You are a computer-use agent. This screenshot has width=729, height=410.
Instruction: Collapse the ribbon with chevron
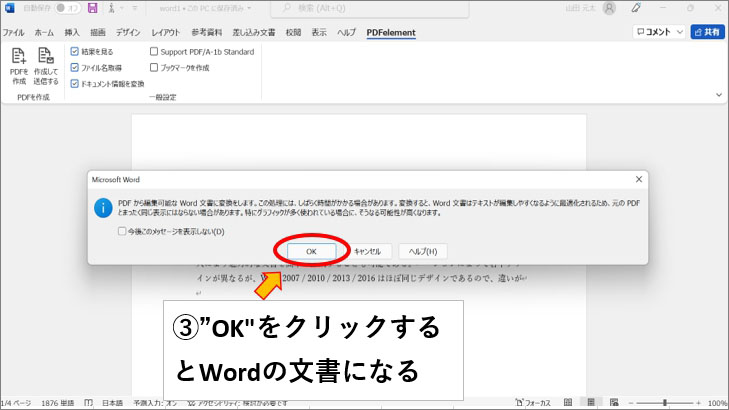(x=719, y=95)
